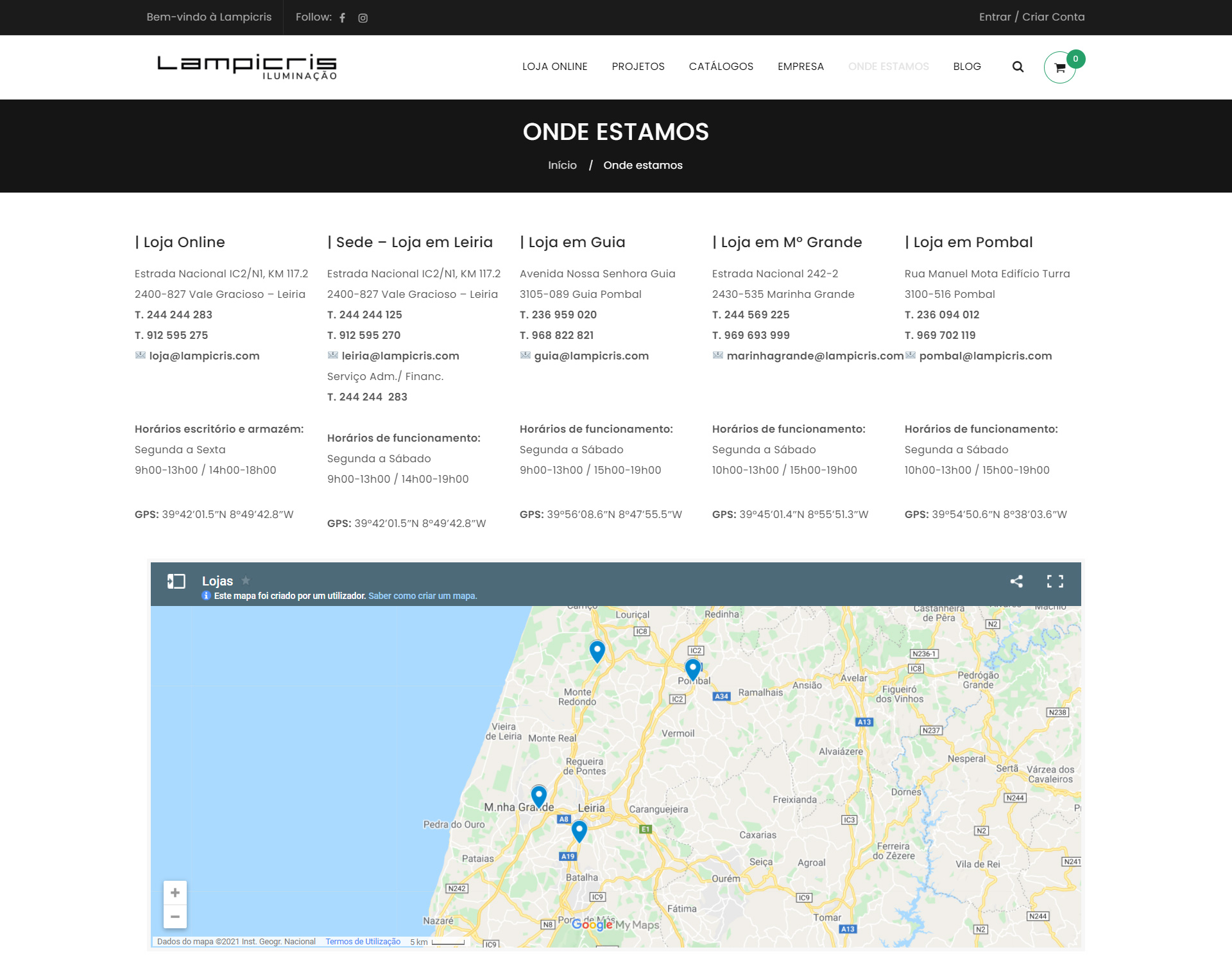
Task: Click the Lampicris logo
Action: pos(247,67)
